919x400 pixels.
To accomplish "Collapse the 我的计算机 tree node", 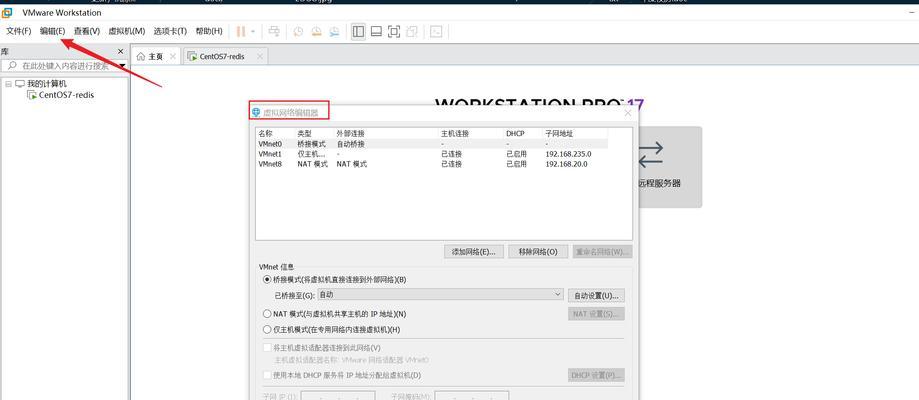I will click(x=8, y=84).
